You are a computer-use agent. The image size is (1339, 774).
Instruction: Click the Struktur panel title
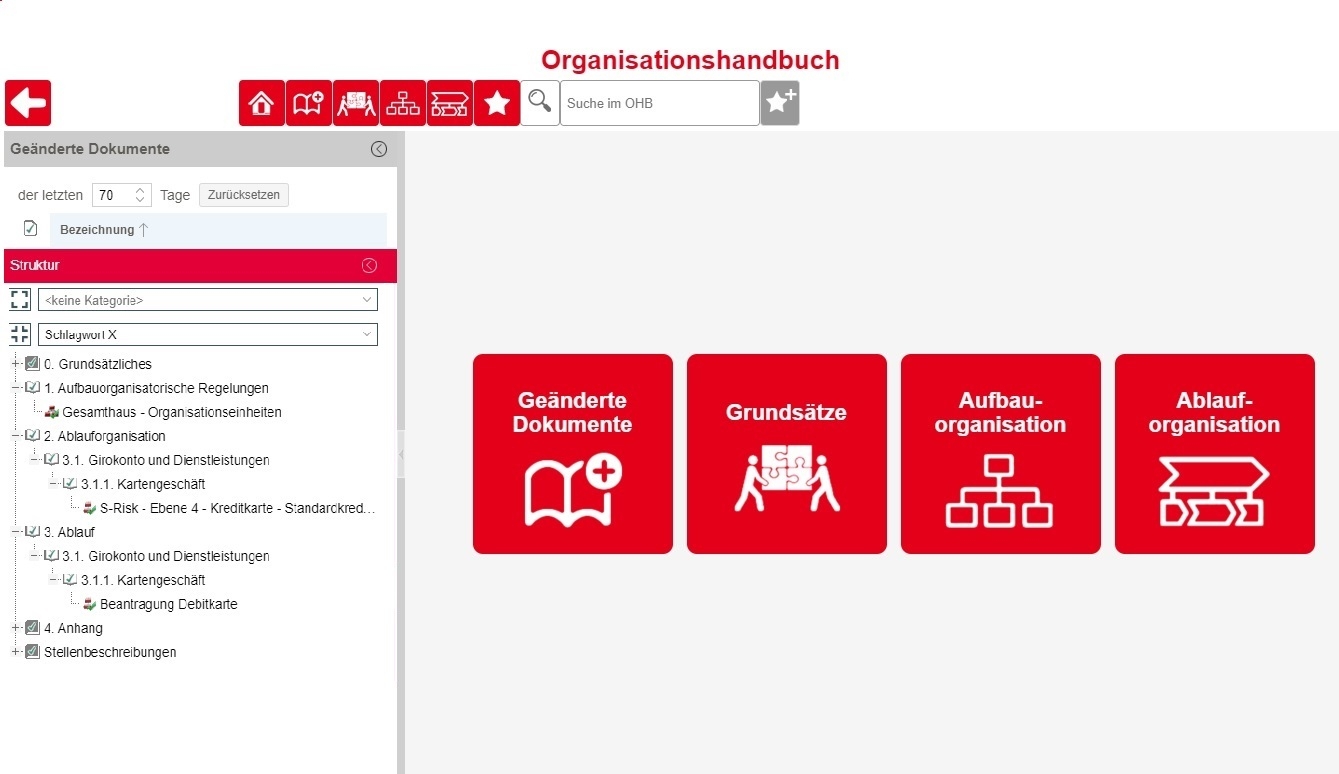click(35, 266)
